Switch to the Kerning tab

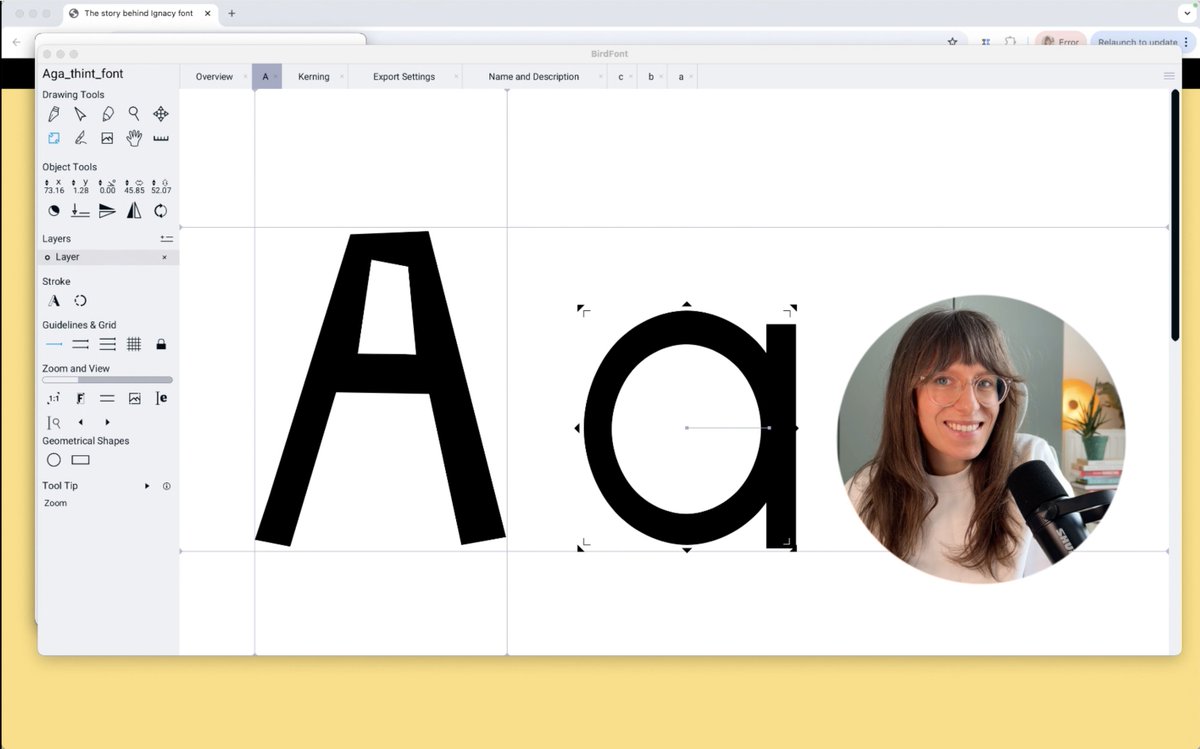[314, 77]
